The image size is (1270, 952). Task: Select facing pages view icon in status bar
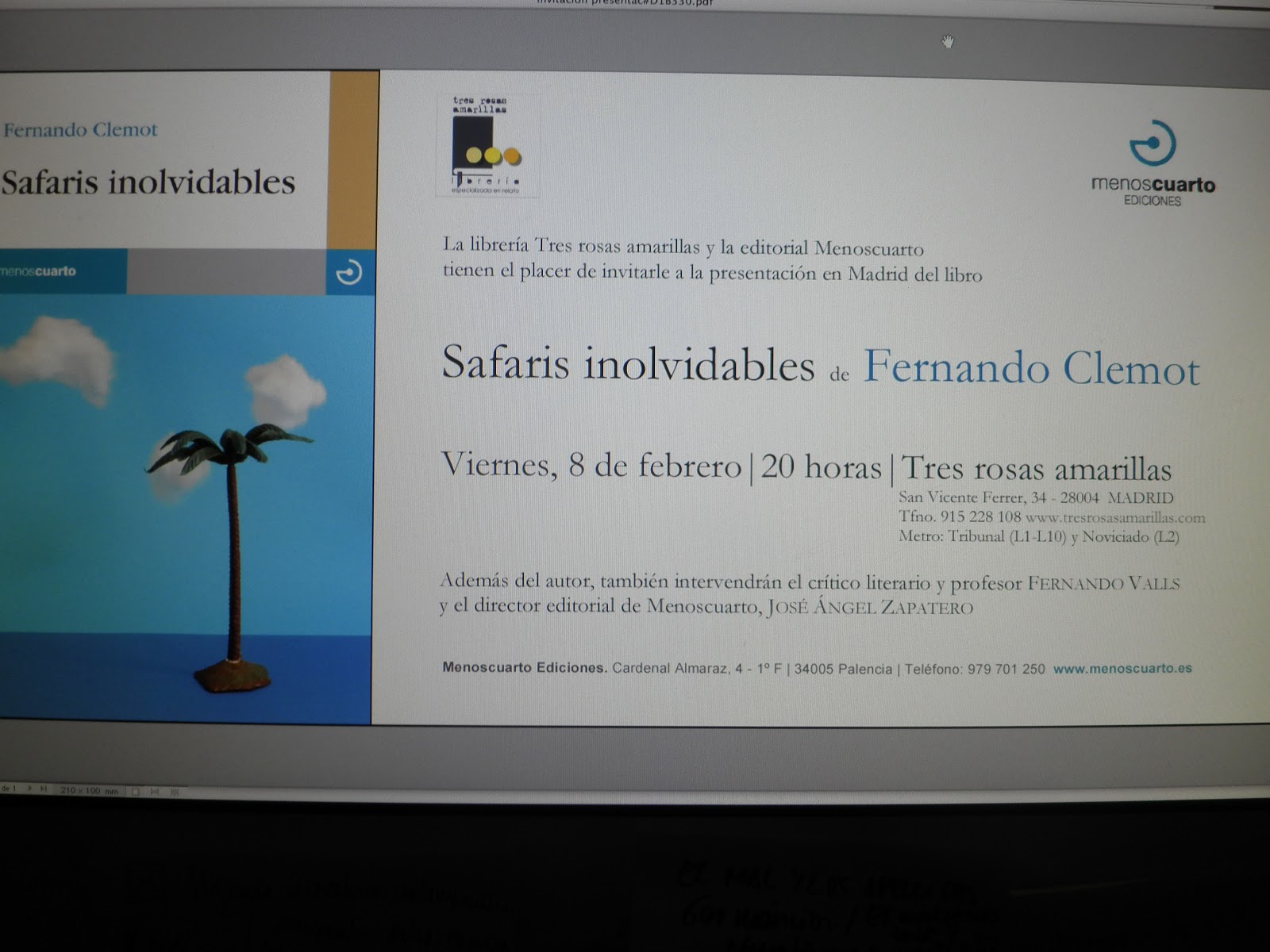click(175, 792)
